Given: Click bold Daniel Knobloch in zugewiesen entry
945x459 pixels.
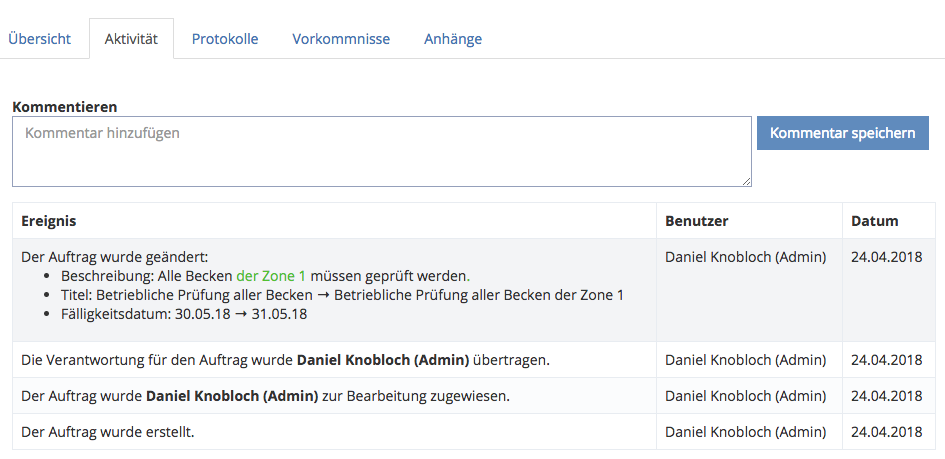Looking at the screenshot, I should tap(232, 396).
